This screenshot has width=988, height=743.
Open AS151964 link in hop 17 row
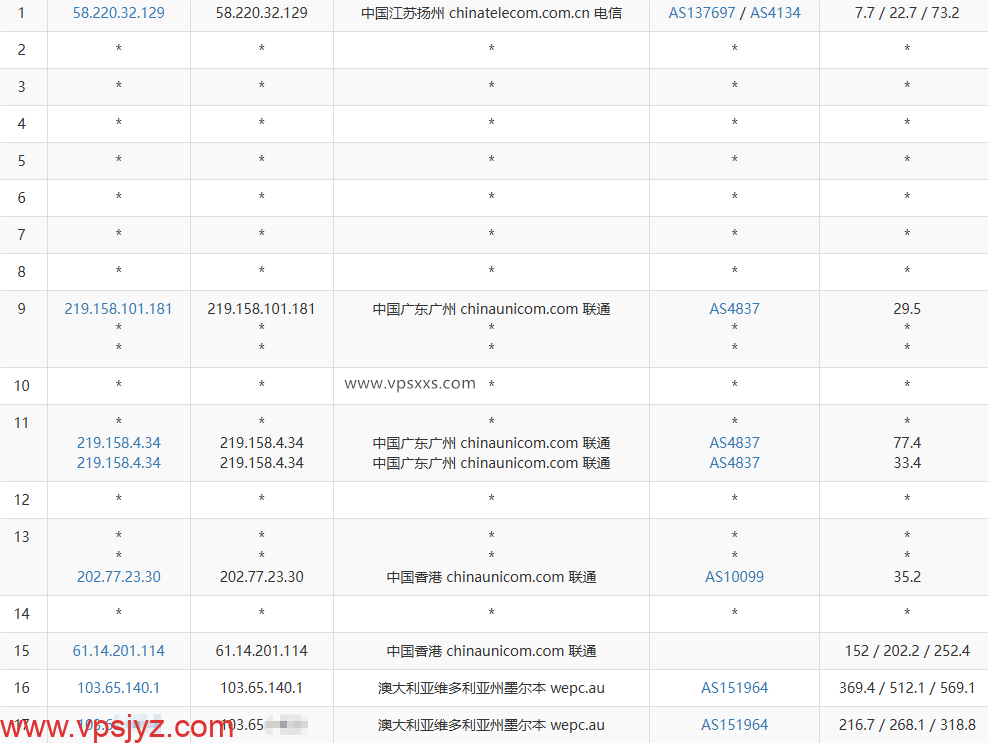click(734, 725)
